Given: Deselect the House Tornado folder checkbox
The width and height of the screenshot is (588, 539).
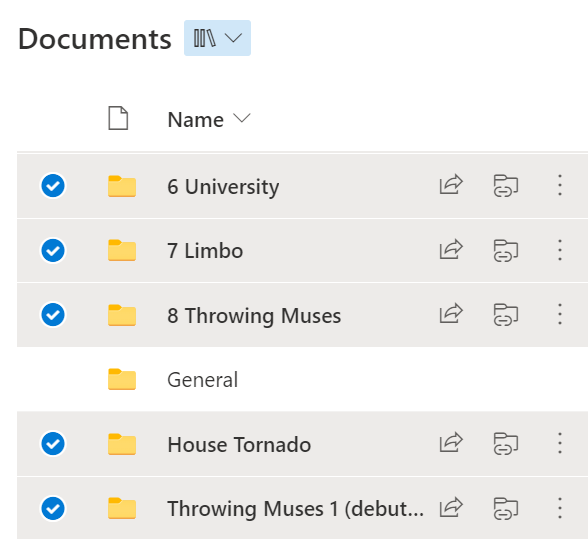Looking at the screenshot, I should (x=53, y=444).
